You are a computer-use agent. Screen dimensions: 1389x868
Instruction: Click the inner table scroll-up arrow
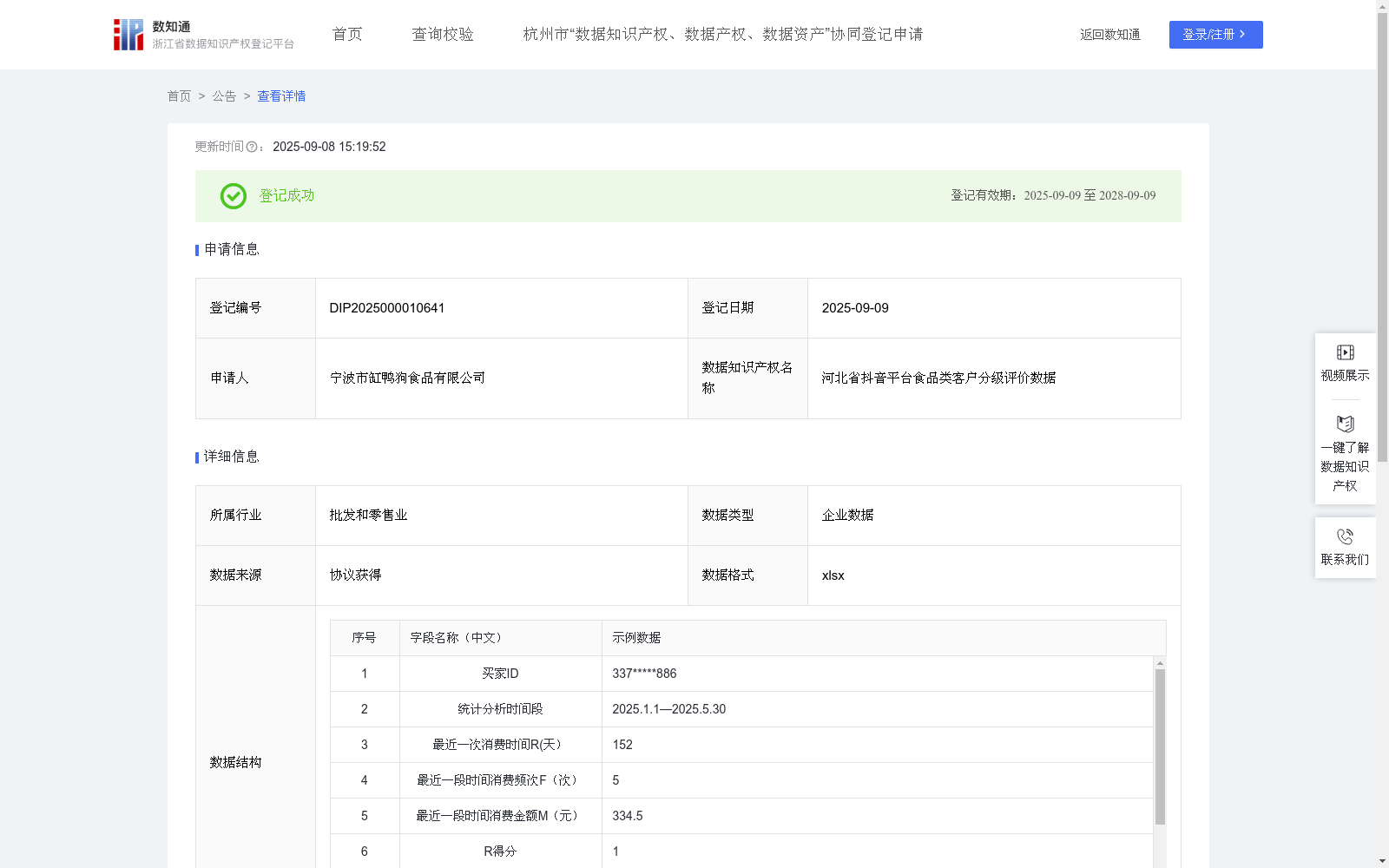pos(1160,663)
